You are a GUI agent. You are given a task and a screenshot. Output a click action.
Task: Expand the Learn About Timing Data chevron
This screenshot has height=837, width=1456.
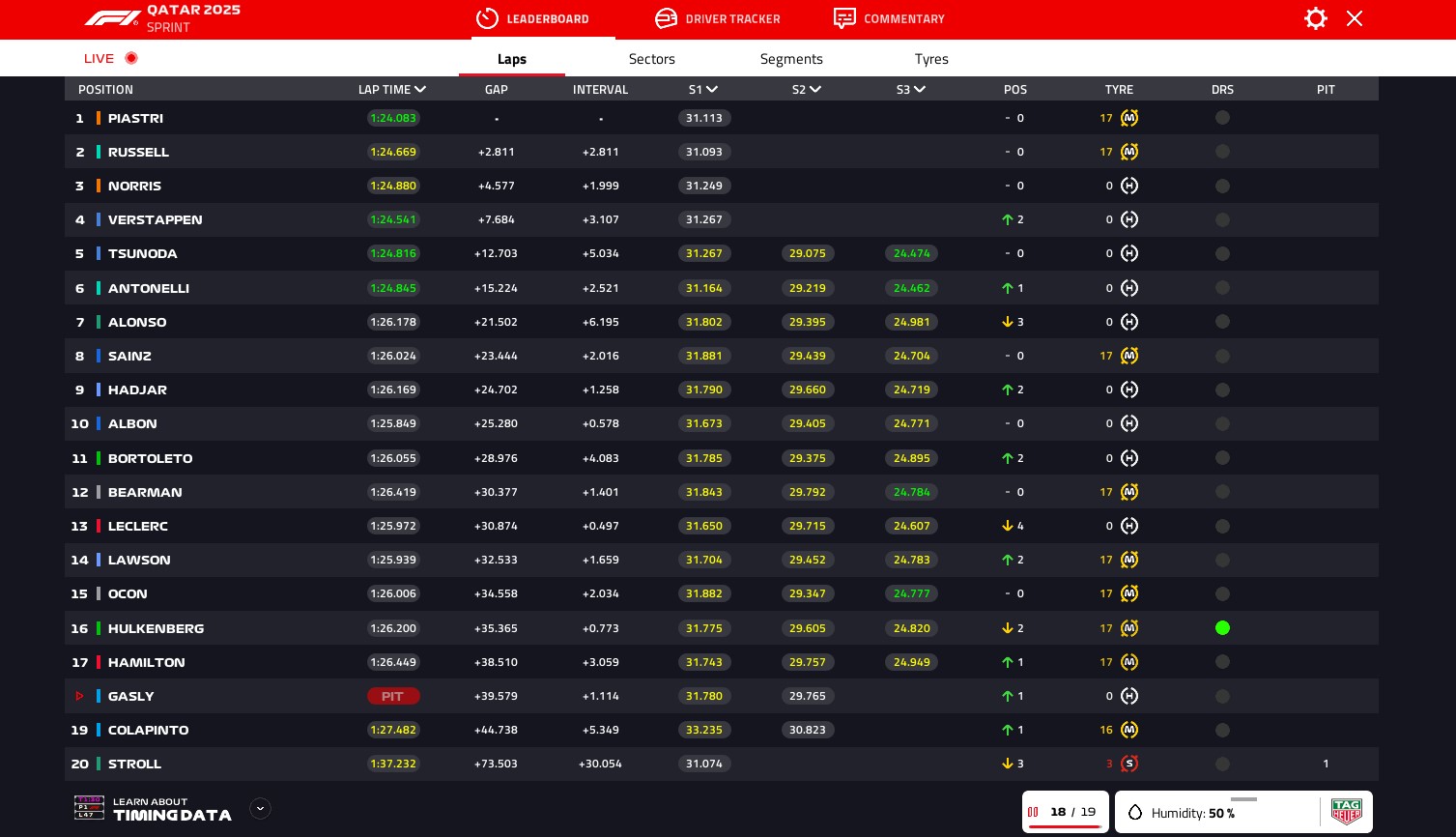point(260,809)
